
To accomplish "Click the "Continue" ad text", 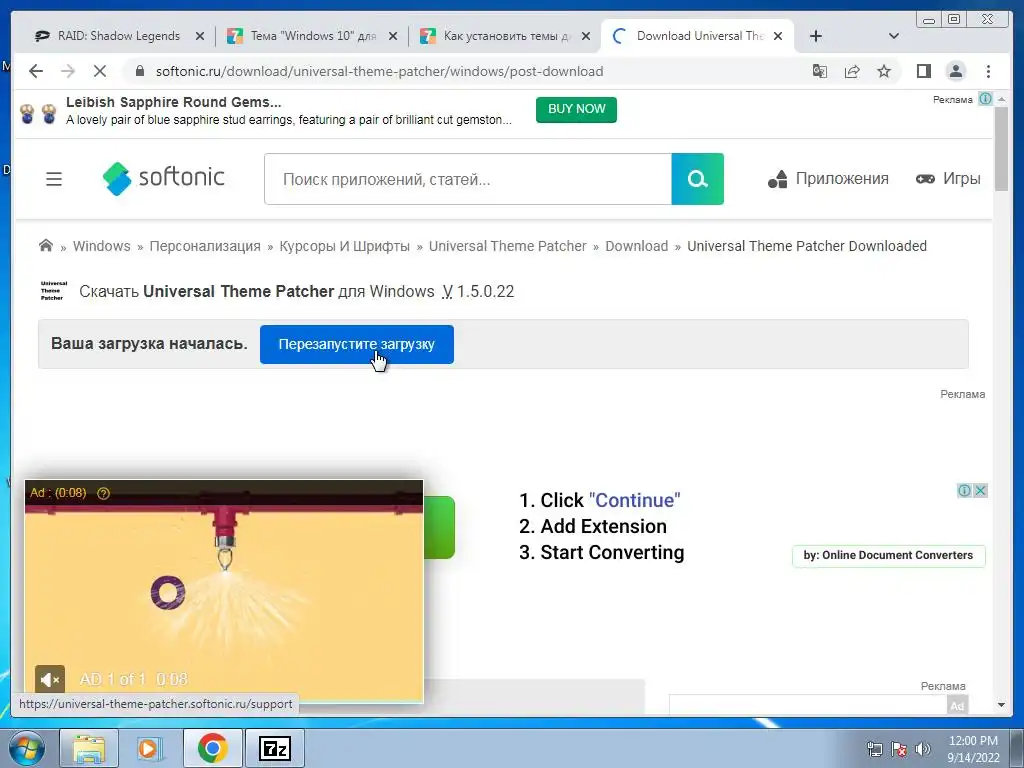I will (634, 500).
